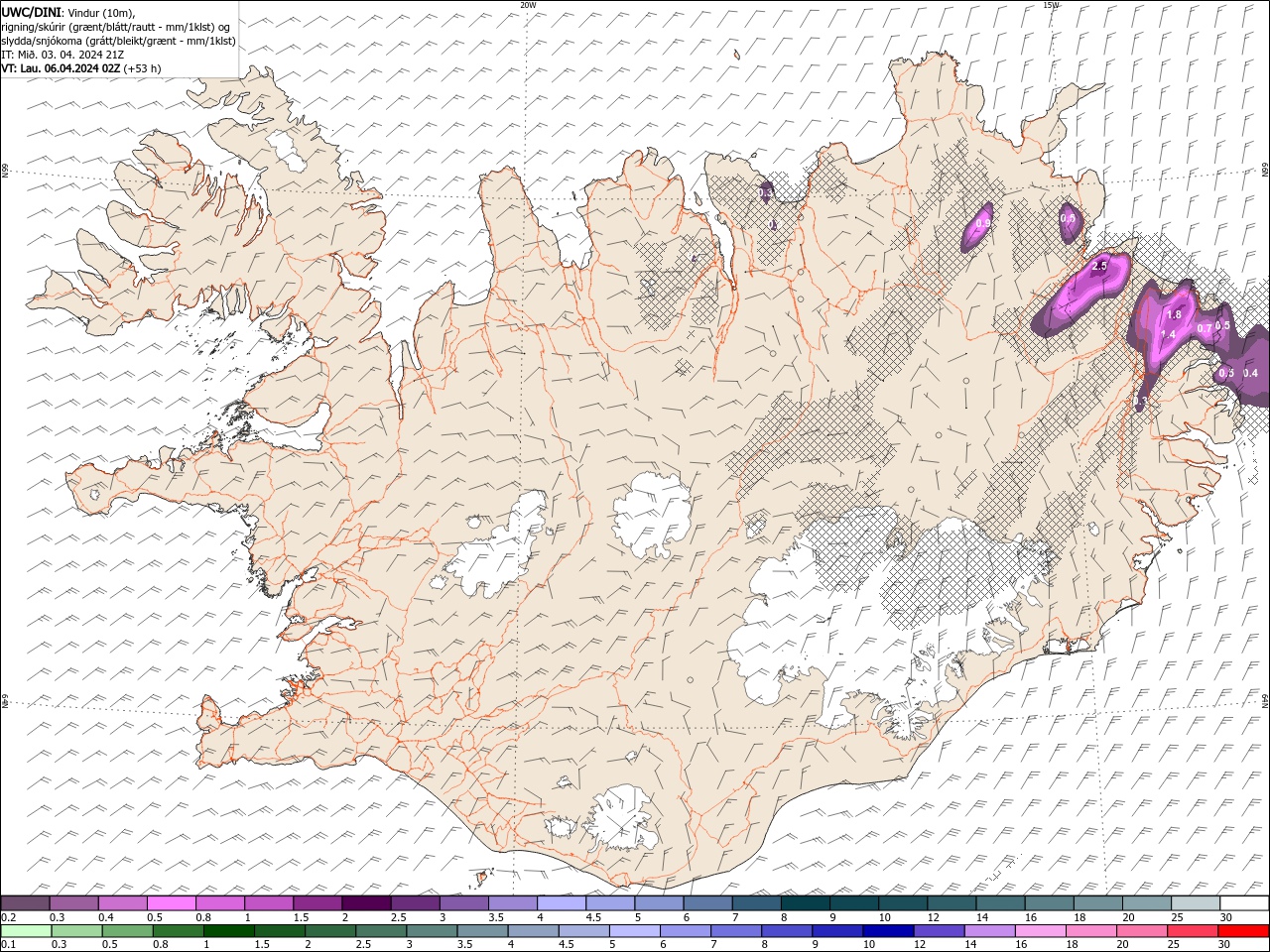Click the 0.4 precipitation value on the map

1250,374
